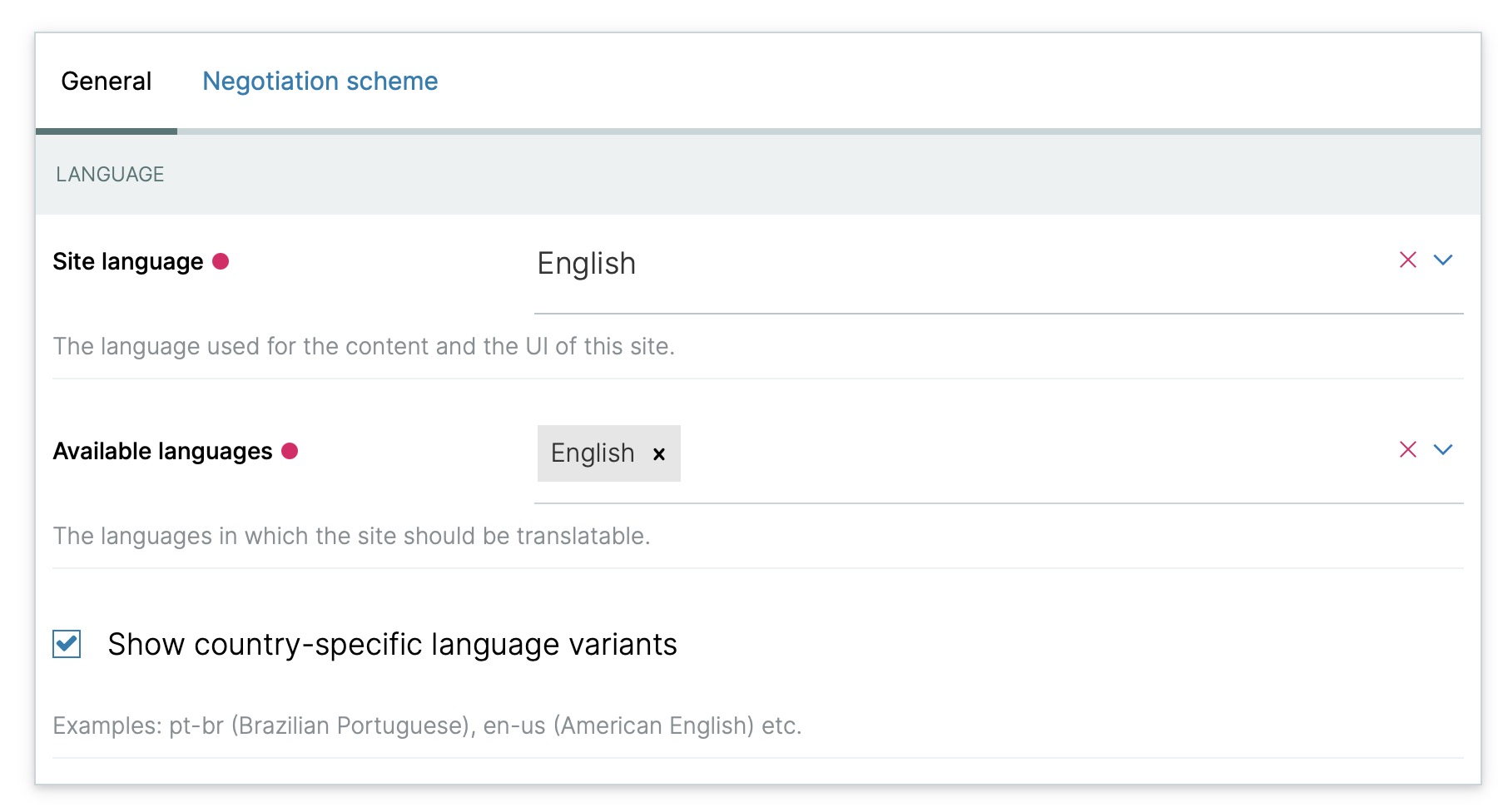Expand the Site language dropdown

pos(1442,260)
